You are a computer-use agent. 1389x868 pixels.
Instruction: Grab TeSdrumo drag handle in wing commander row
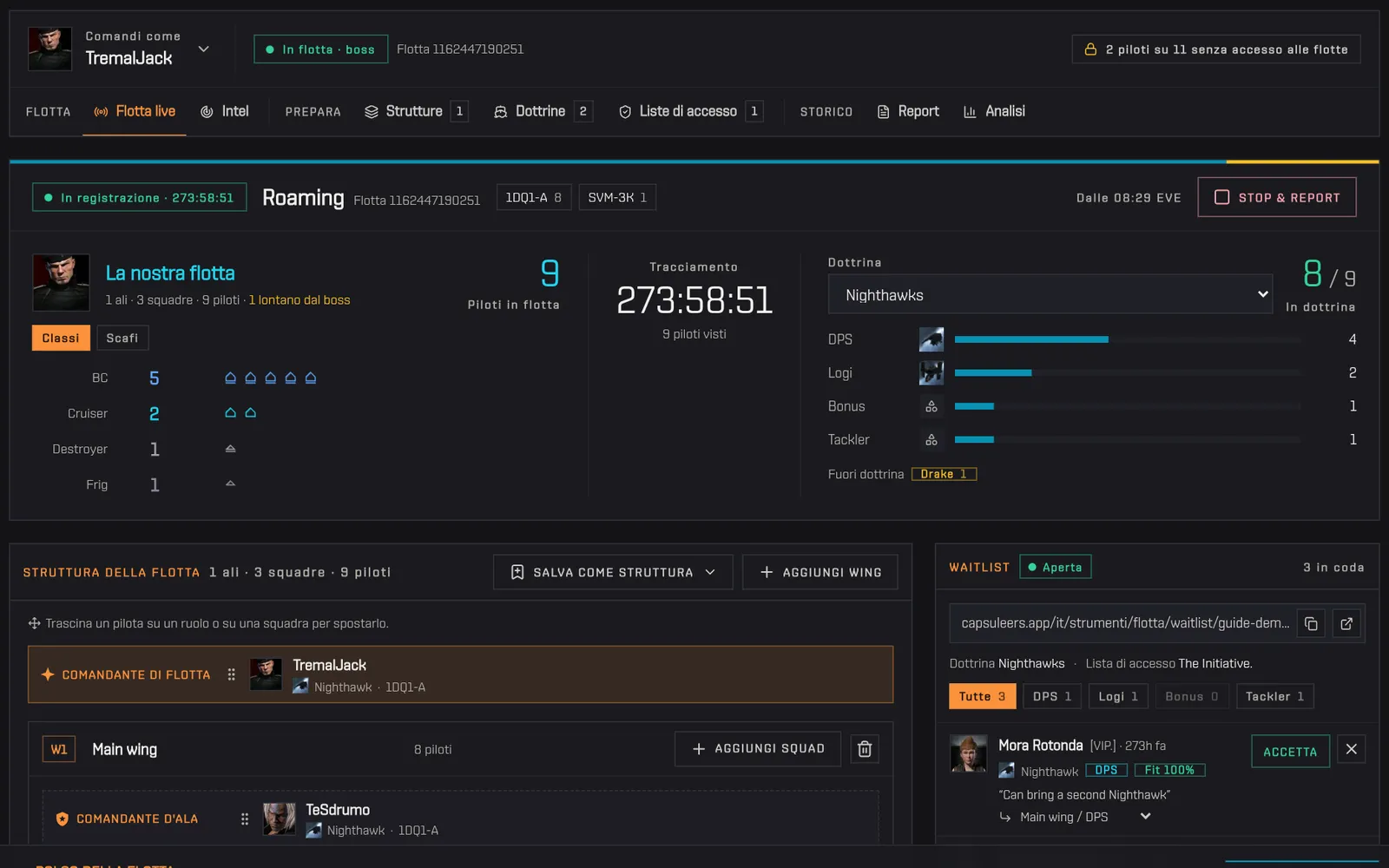pos(245,819)
